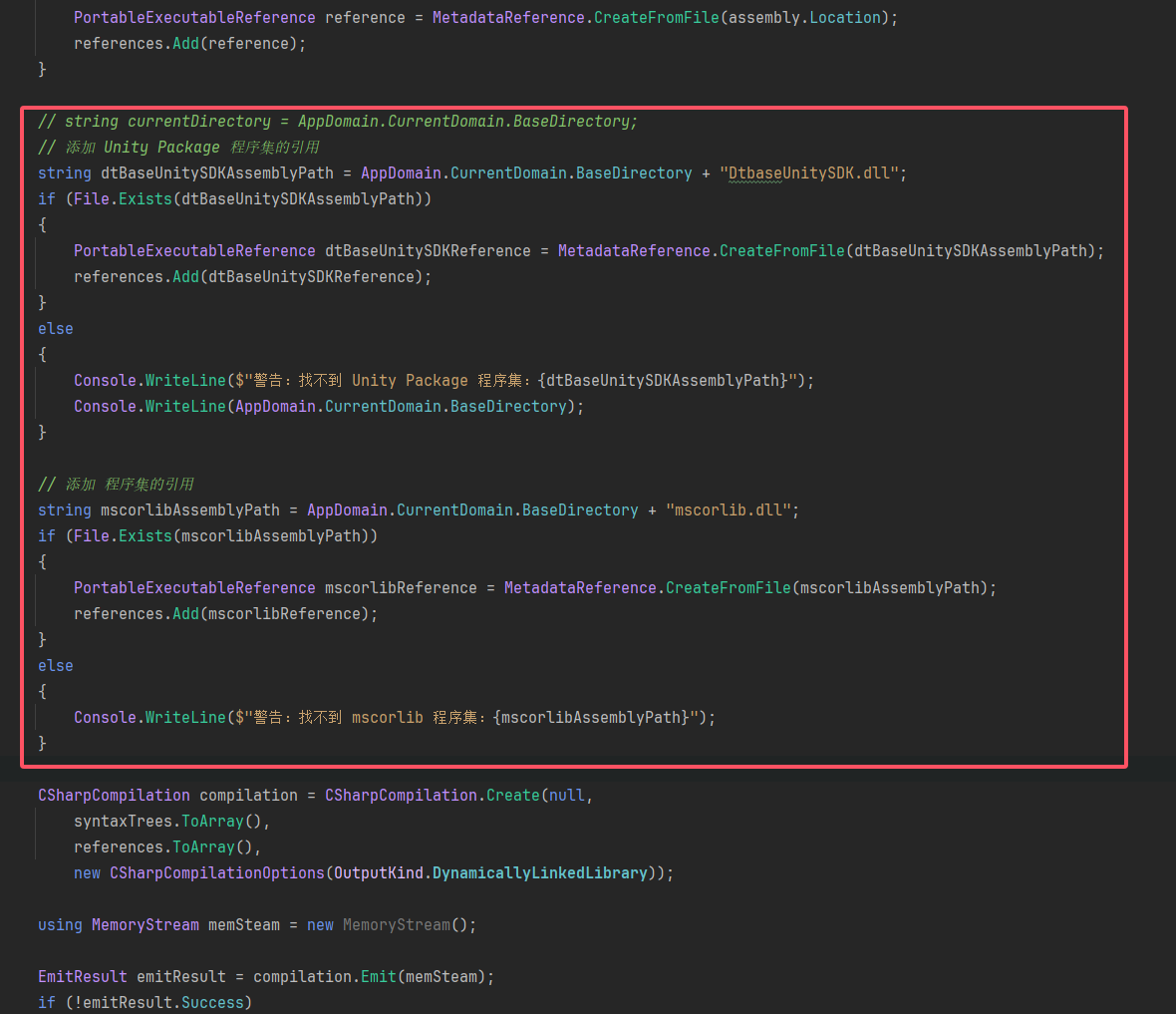Click the Unity Package comment line
1176x1014 pixels.
(179, 148)
